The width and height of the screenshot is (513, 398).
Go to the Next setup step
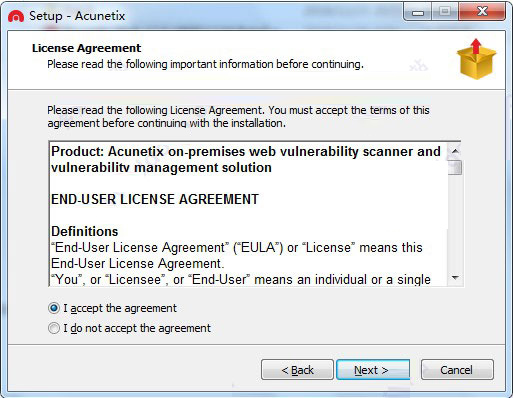[373, 370]
